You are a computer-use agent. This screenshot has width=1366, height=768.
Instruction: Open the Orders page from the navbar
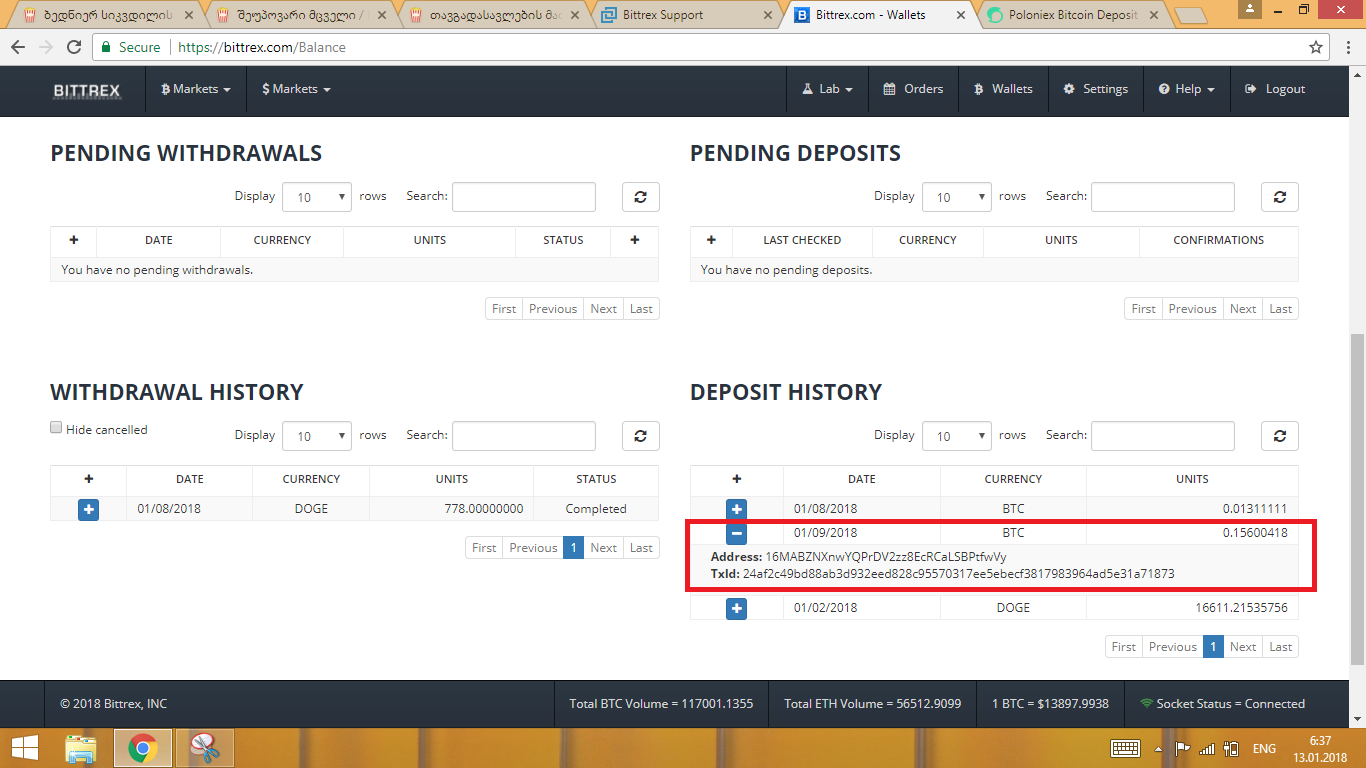point(914,89)
